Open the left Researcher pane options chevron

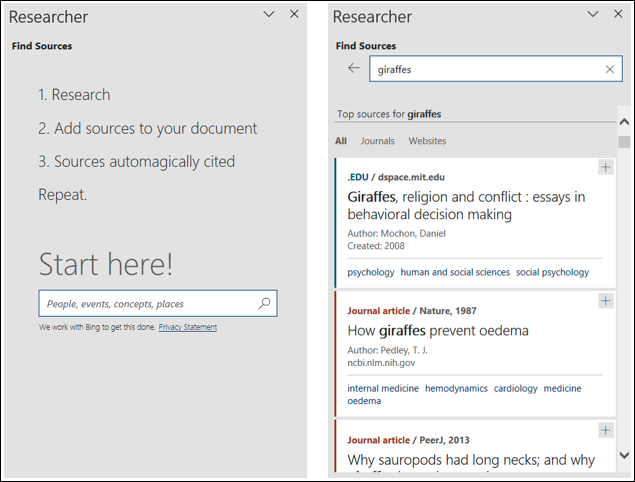click(x=268, y=15)
